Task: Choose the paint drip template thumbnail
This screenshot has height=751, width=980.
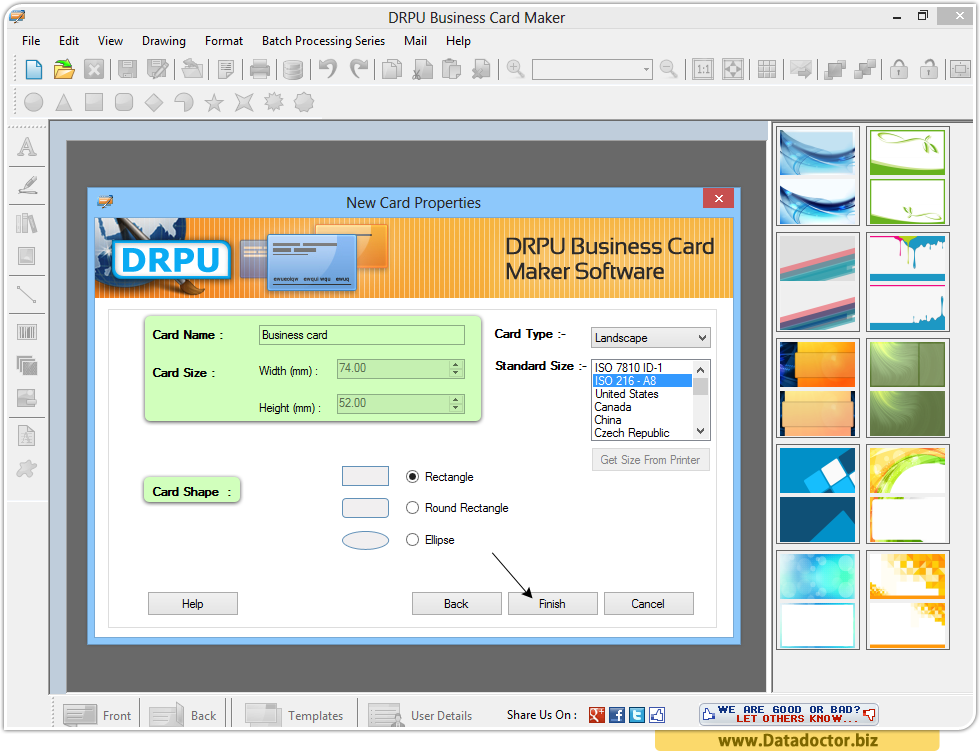Action: coord(908,282)
